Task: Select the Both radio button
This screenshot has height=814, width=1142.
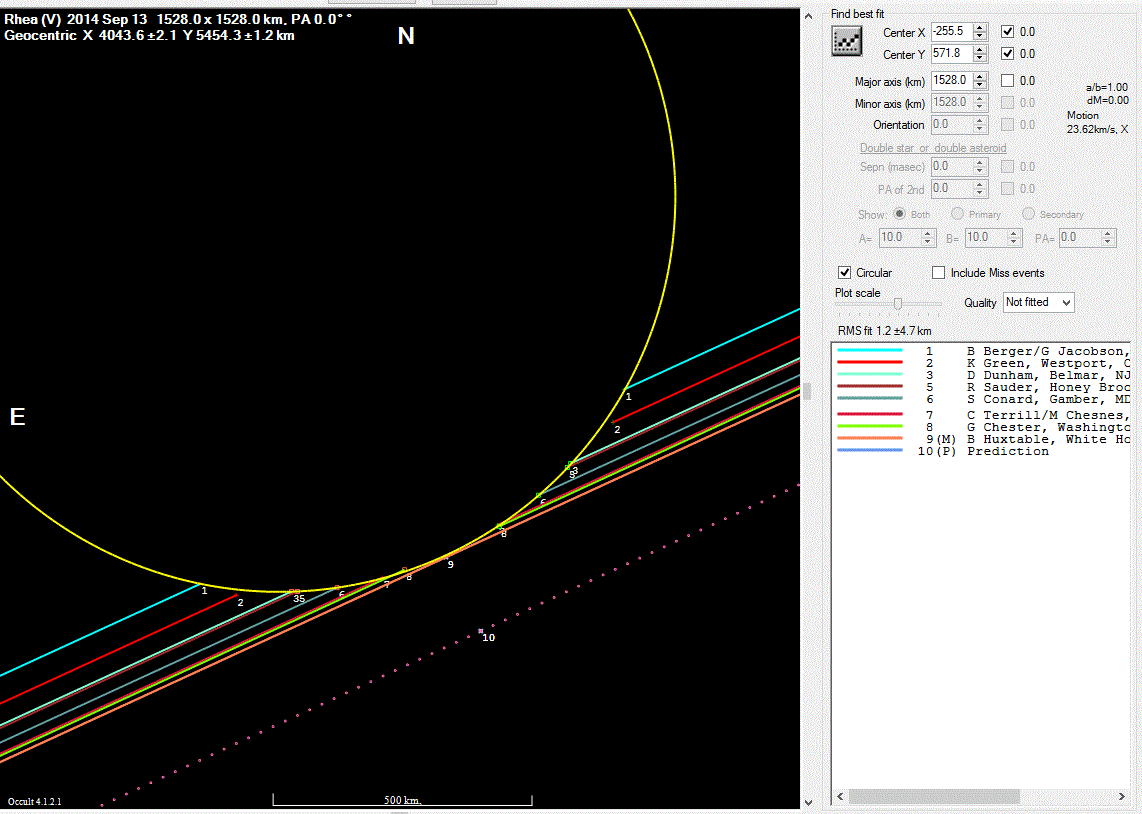Action: pos(899,213)
